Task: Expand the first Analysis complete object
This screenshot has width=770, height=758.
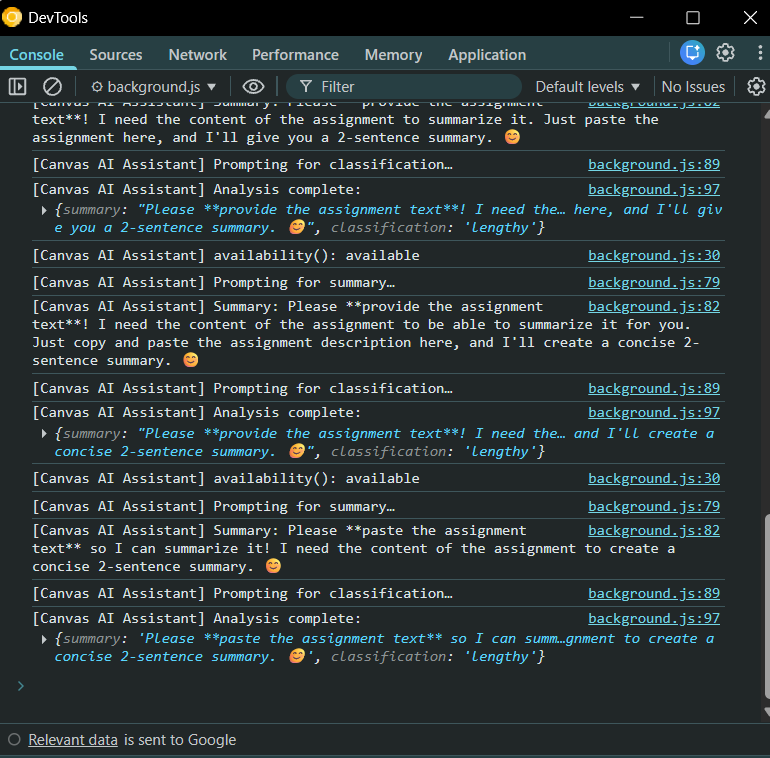Action: [x=44, y=210]
